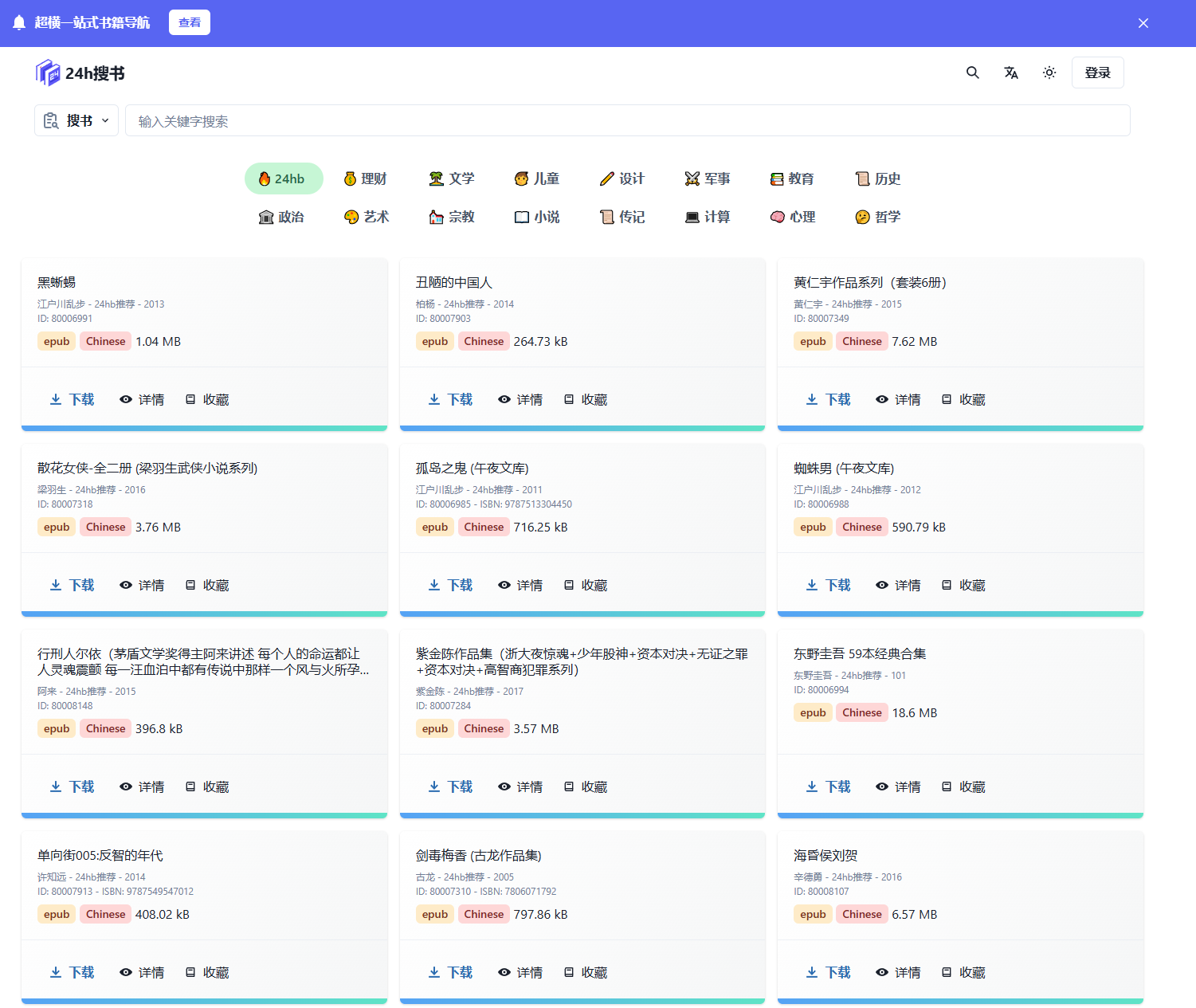Save 黄仁宇作品系列 to favorites
The width and height of the screenshot is (1196, 1008).
(x=963, y=399)
